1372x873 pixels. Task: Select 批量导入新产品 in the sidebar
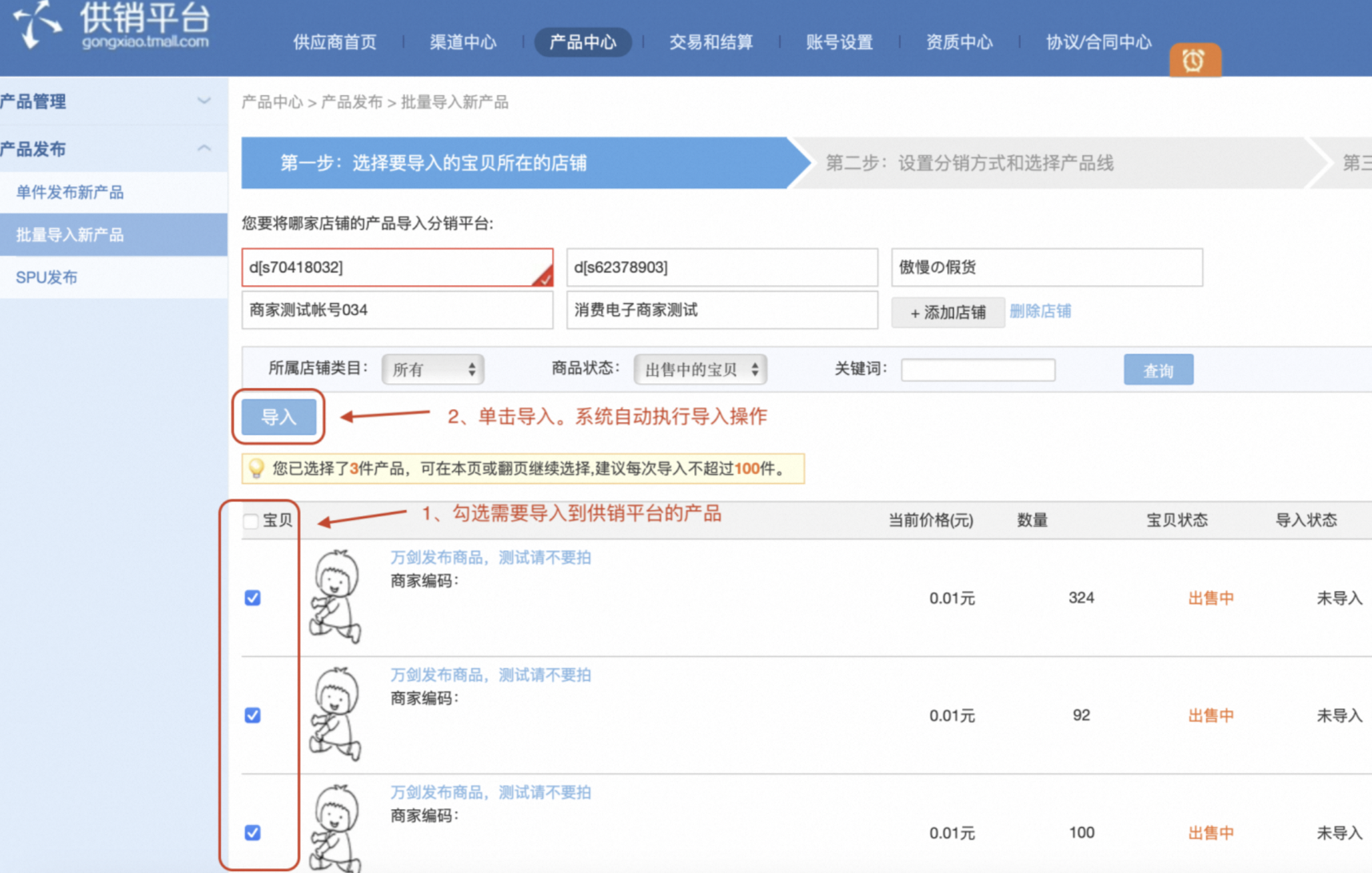pyautogui.click(x=113, y=235)
